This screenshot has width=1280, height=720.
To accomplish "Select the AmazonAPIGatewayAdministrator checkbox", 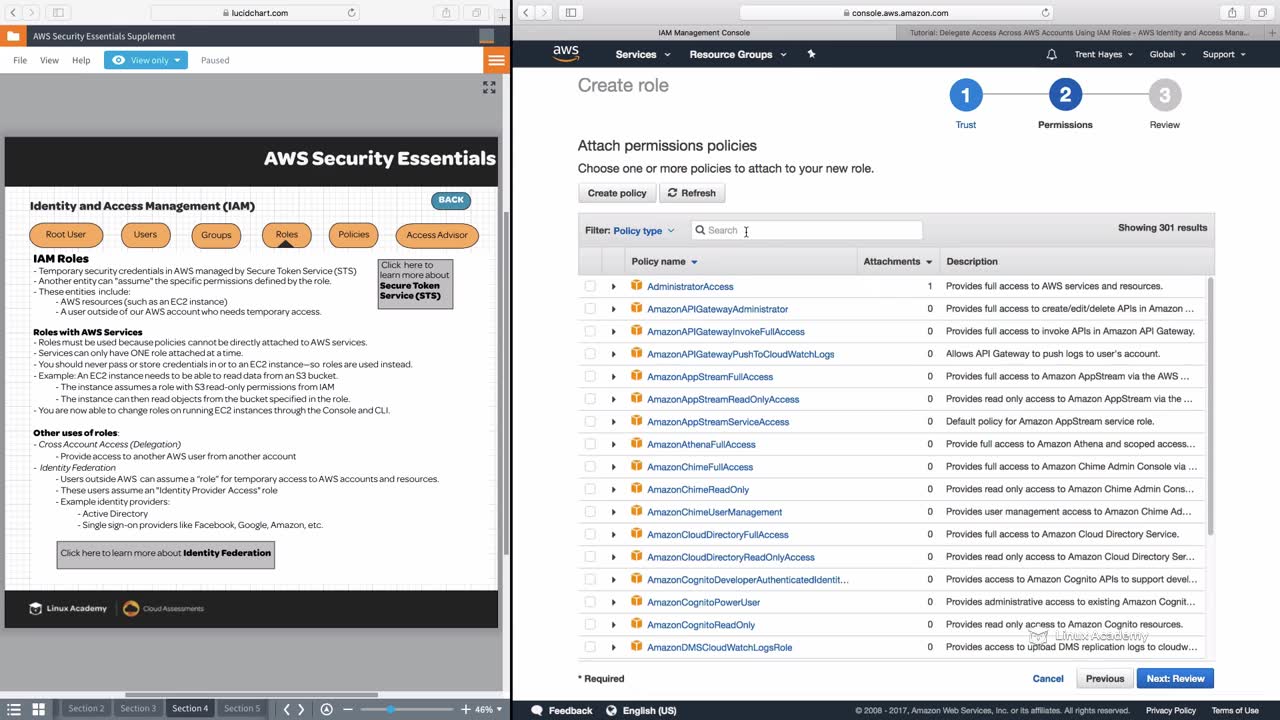I will [590, 309].
